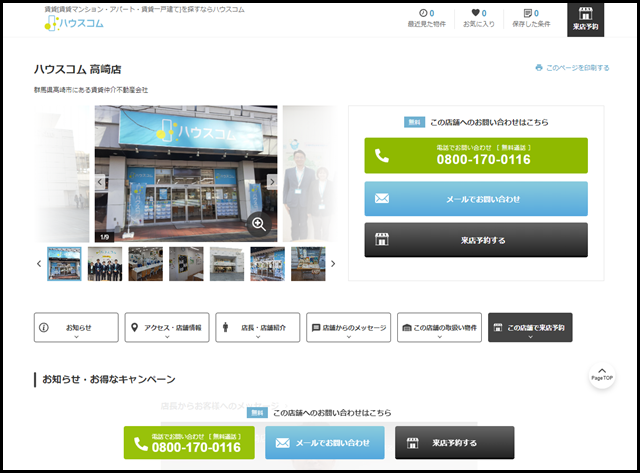Show next photo in main carousel
The height and width of the screenshot is (473, 640).
click(272, 182)
